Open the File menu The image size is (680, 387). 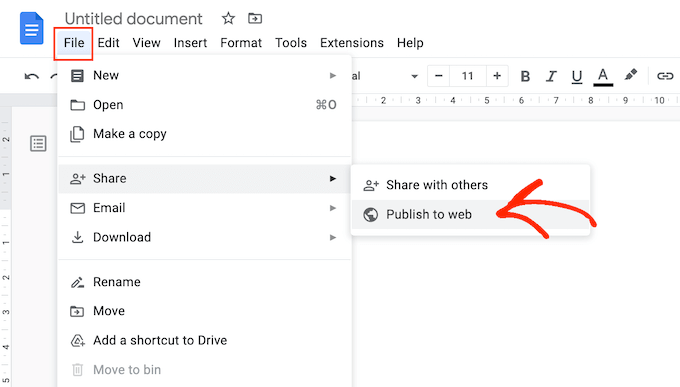pos(74,43)
